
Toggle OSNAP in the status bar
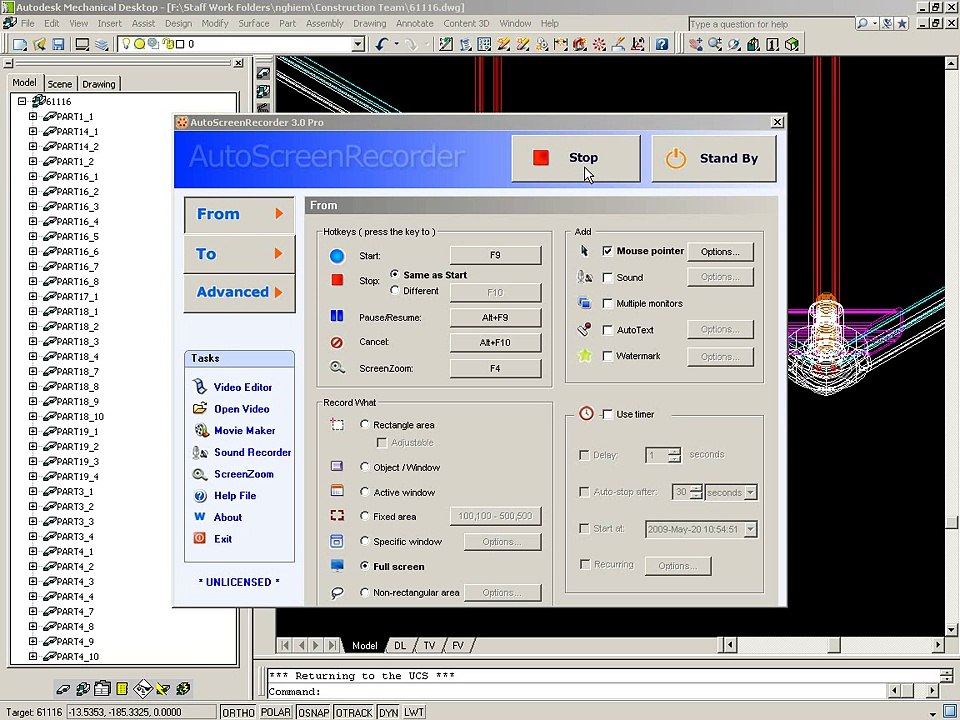pos(313,712)
